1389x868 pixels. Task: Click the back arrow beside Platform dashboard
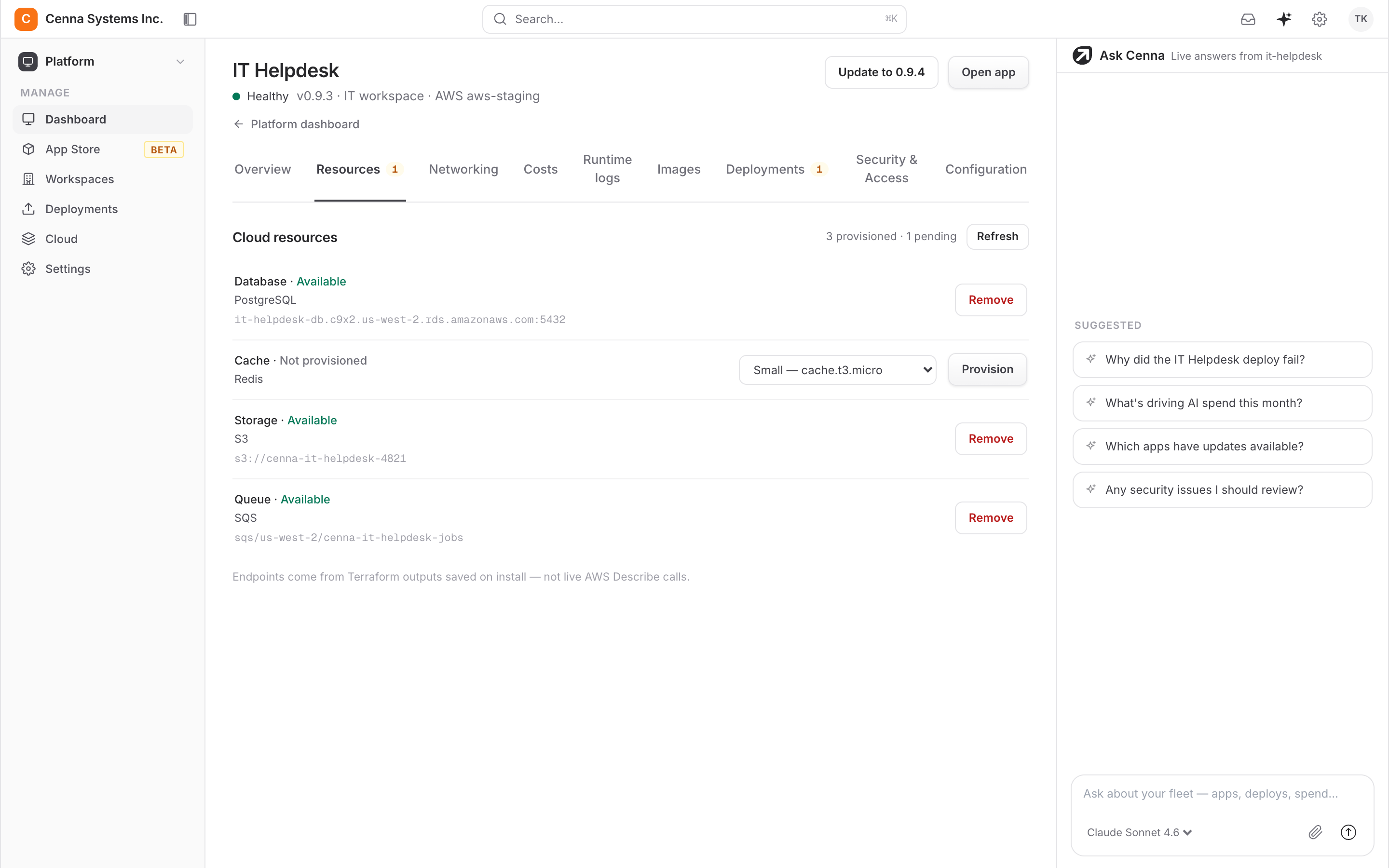tap(239, 124)
